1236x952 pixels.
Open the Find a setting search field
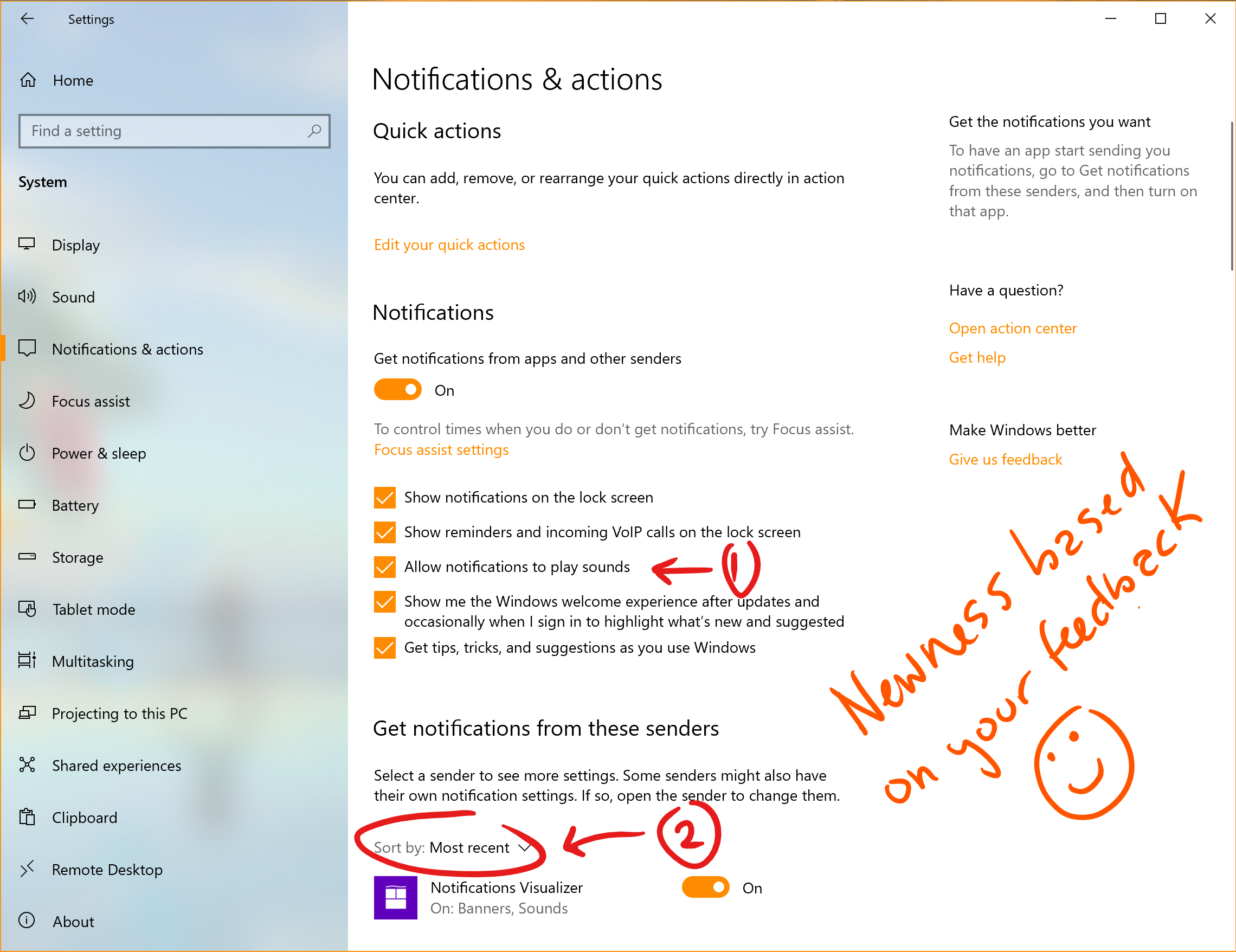coord(176,131)
